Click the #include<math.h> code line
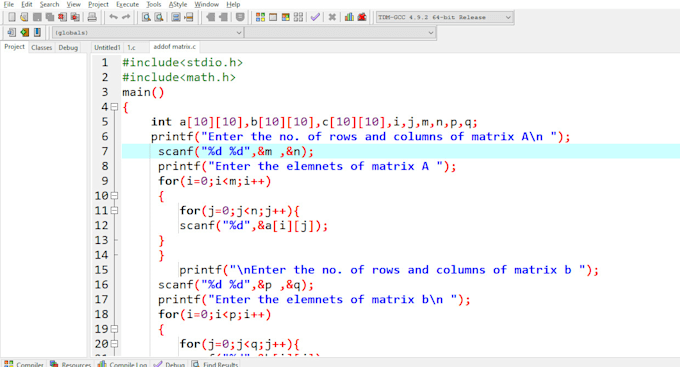The image size is (680, 367). click(179, 77)
